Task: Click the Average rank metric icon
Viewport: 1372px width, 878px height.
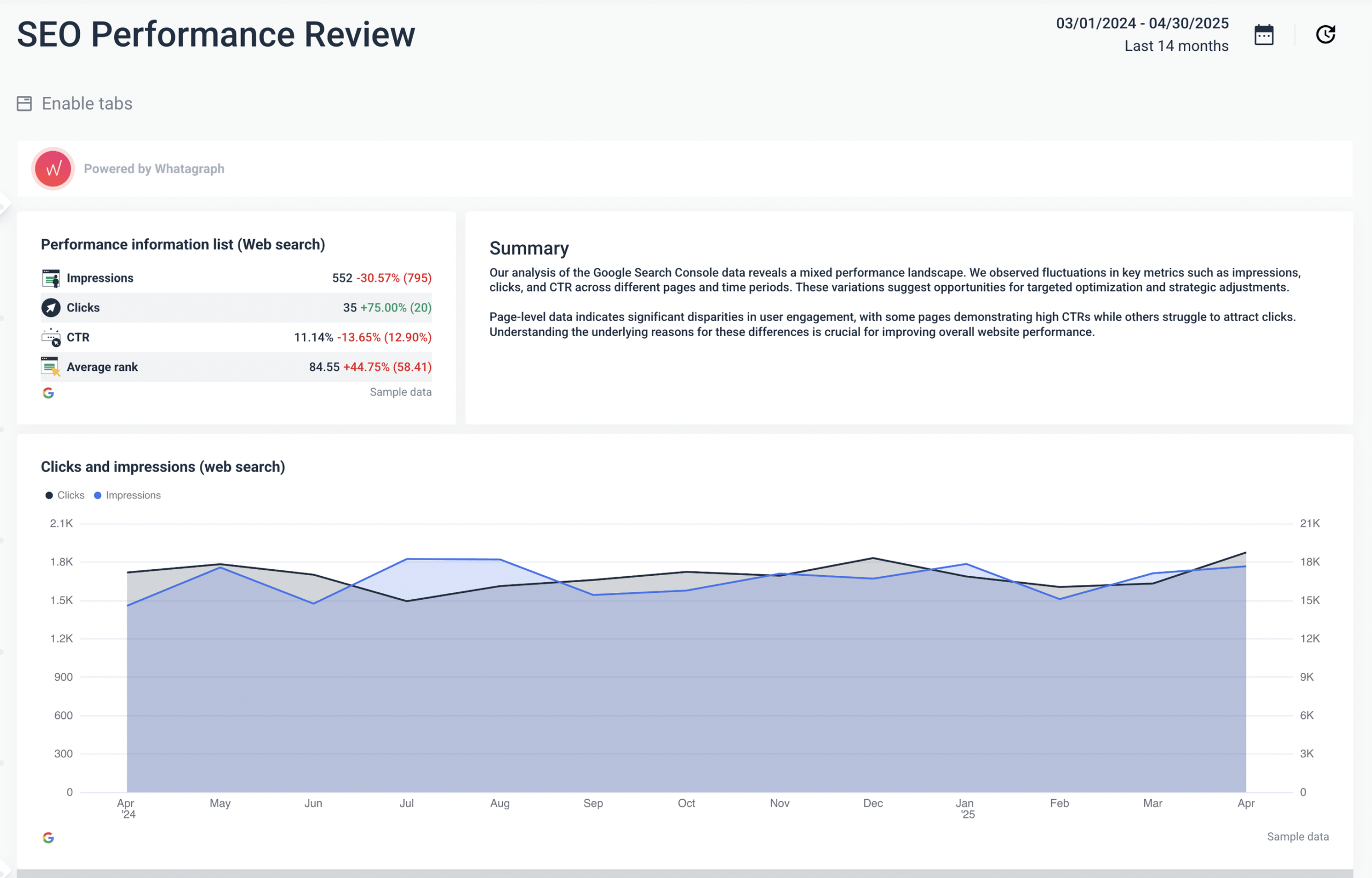Action: (51, 367)
